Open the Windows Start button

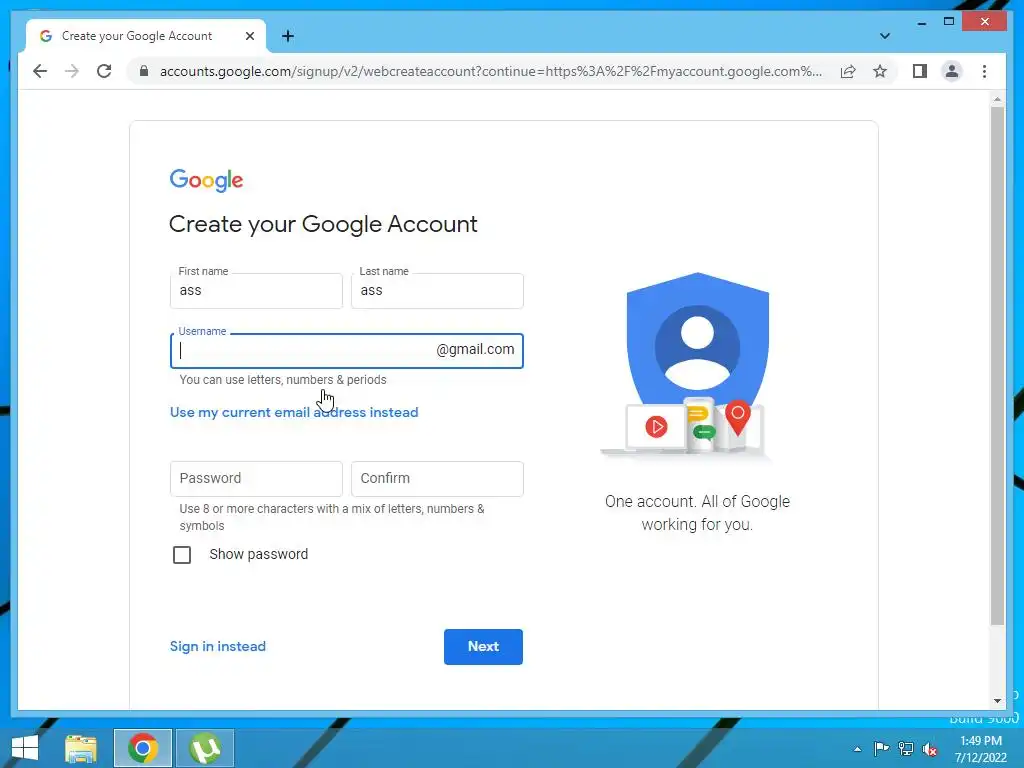(x=25, y=748)
